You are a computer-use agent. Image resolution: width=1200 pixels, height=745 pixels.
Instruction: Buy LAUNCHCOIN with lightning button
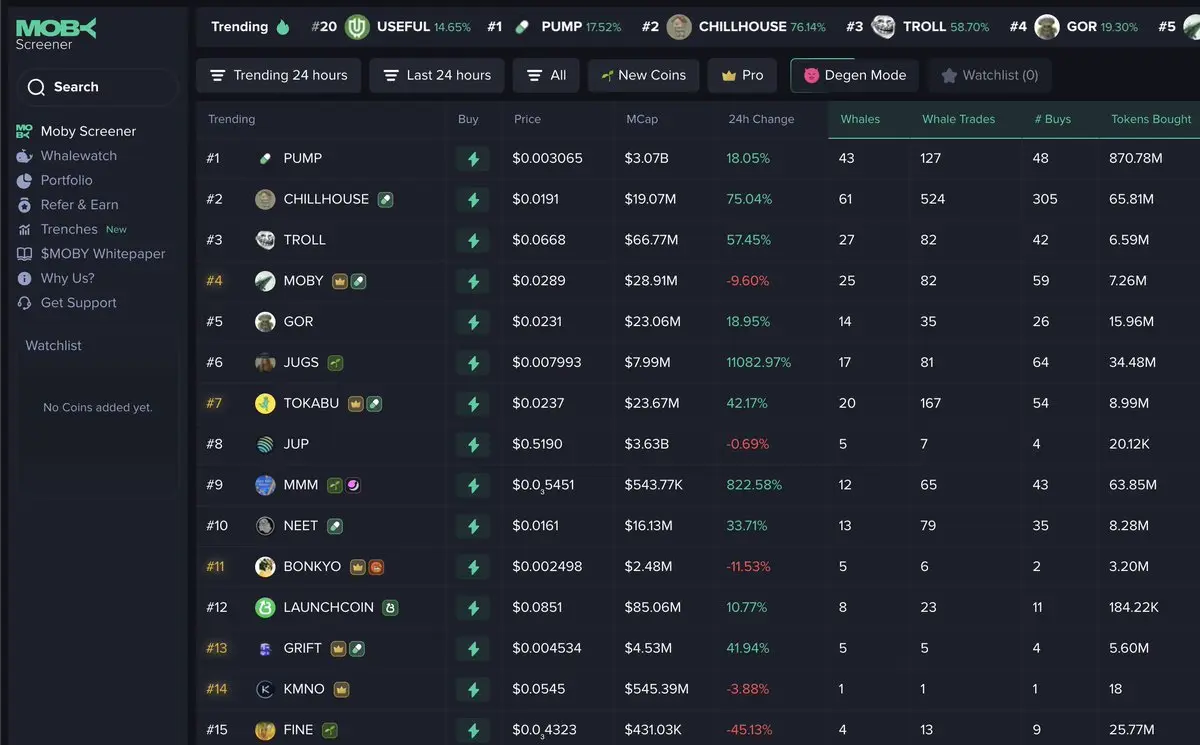[473, 608]
